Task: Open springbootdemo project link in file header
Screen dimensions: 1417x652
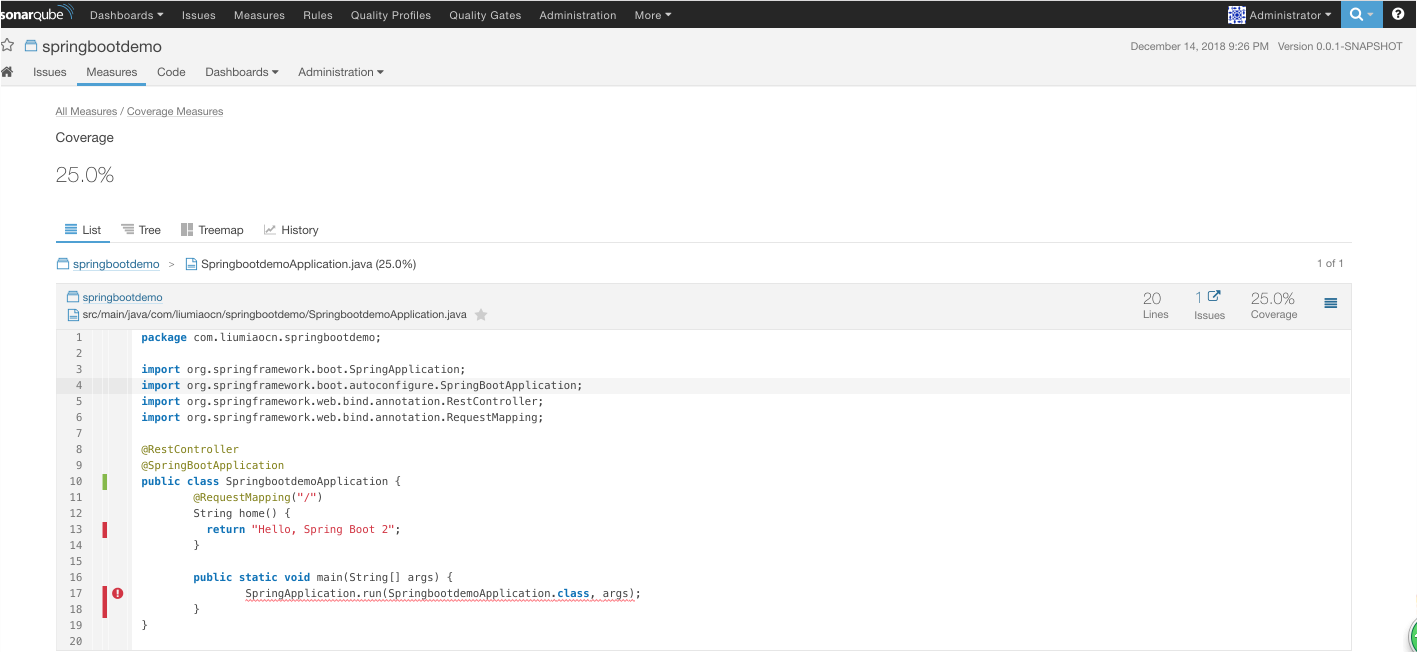Action: point(122,297)
